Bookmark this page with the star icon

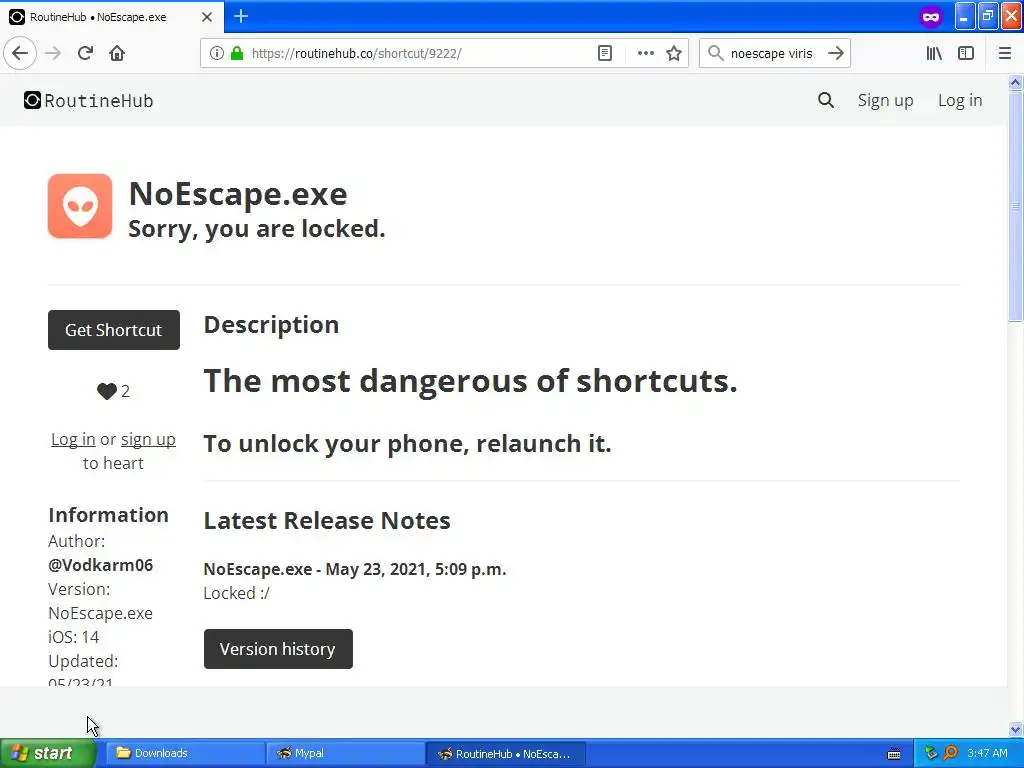[x=674, y=54]
